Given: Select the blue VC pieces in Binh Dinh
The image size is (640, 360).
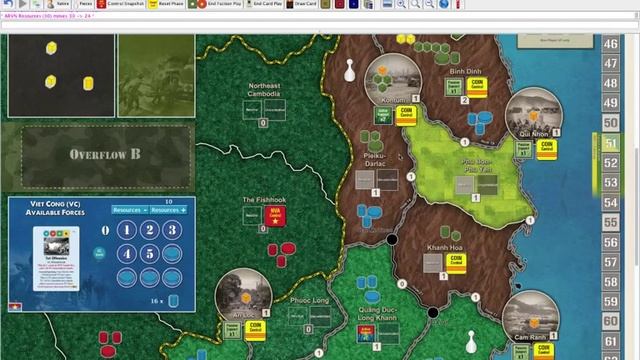Looking at the screenshot, I should tap(480, 122).
